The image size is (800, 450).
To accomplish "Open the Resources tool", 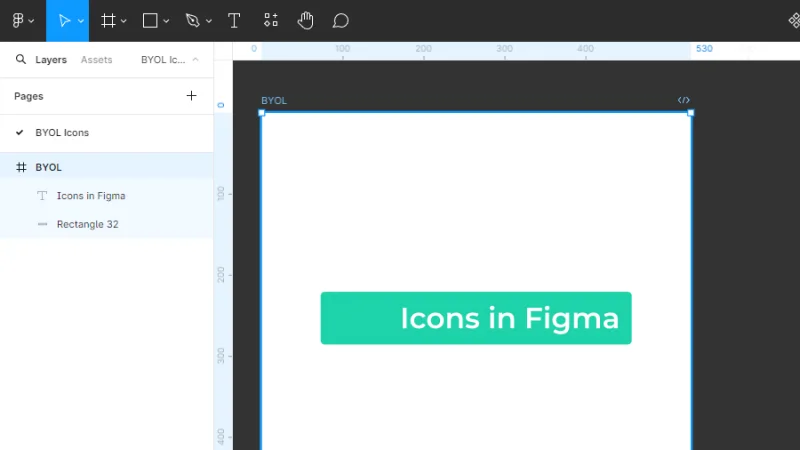I will point(271,20).
